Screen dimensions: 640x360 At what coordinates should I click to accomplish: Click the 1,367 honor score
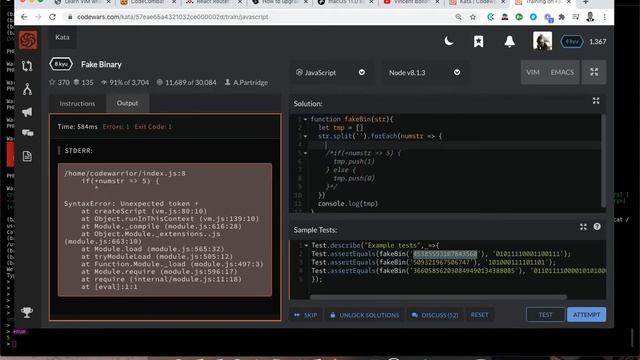(597, 42)
